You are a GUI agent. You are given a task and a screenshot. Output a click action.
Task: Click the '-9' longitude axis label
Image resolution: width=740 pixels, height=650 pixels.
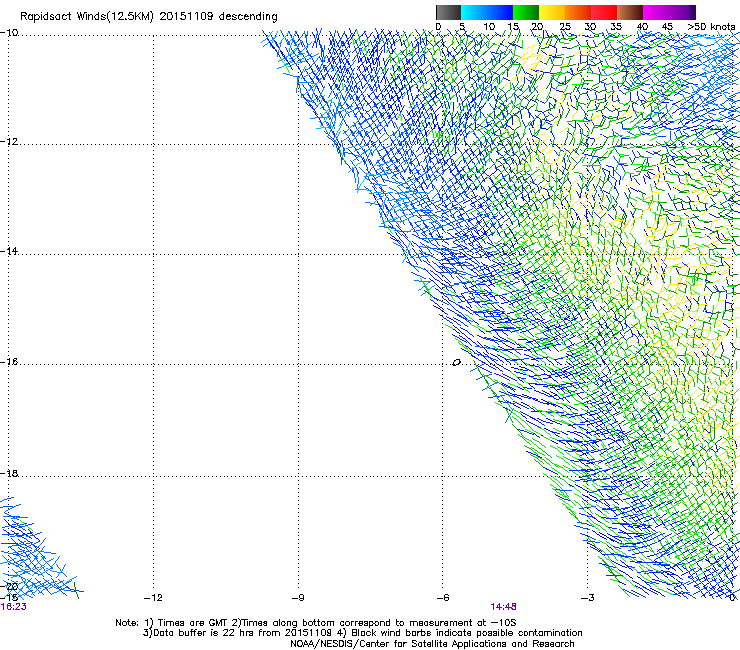(x=298, y=598)
